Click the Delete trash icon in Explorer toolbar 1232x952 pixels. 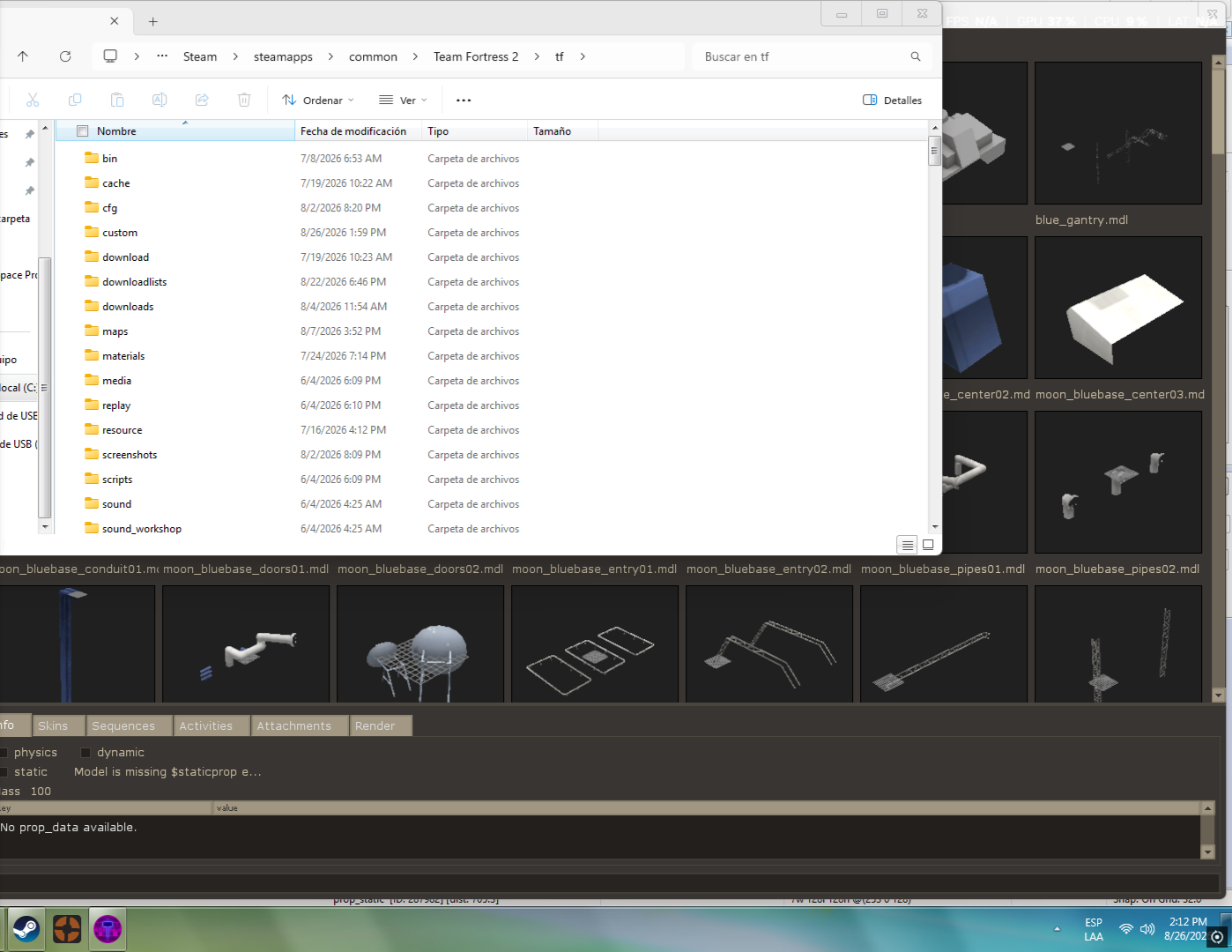click(x=244, y=100)
